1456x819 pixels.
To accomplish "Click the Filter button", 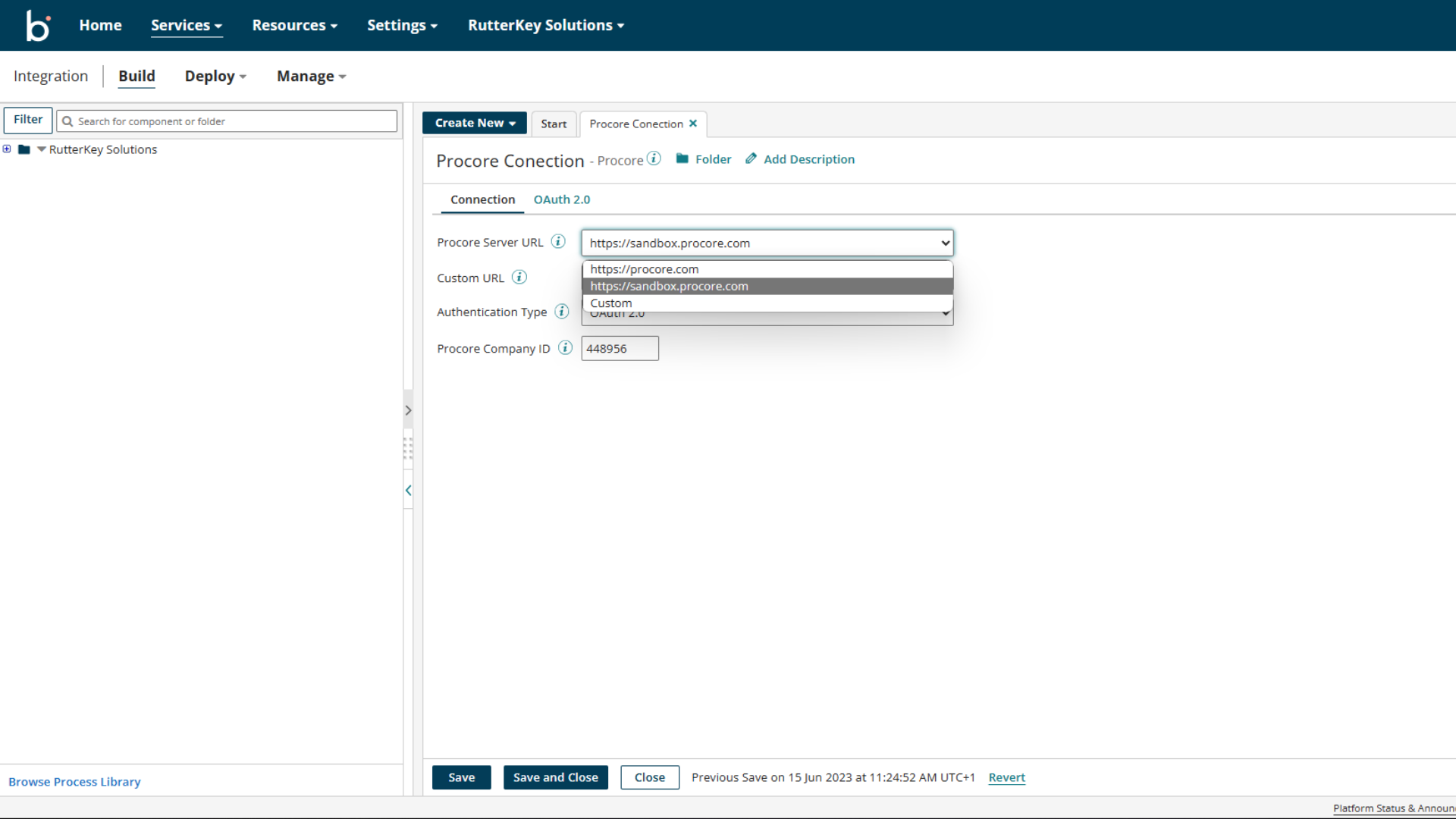I will [x=28, y=120].
